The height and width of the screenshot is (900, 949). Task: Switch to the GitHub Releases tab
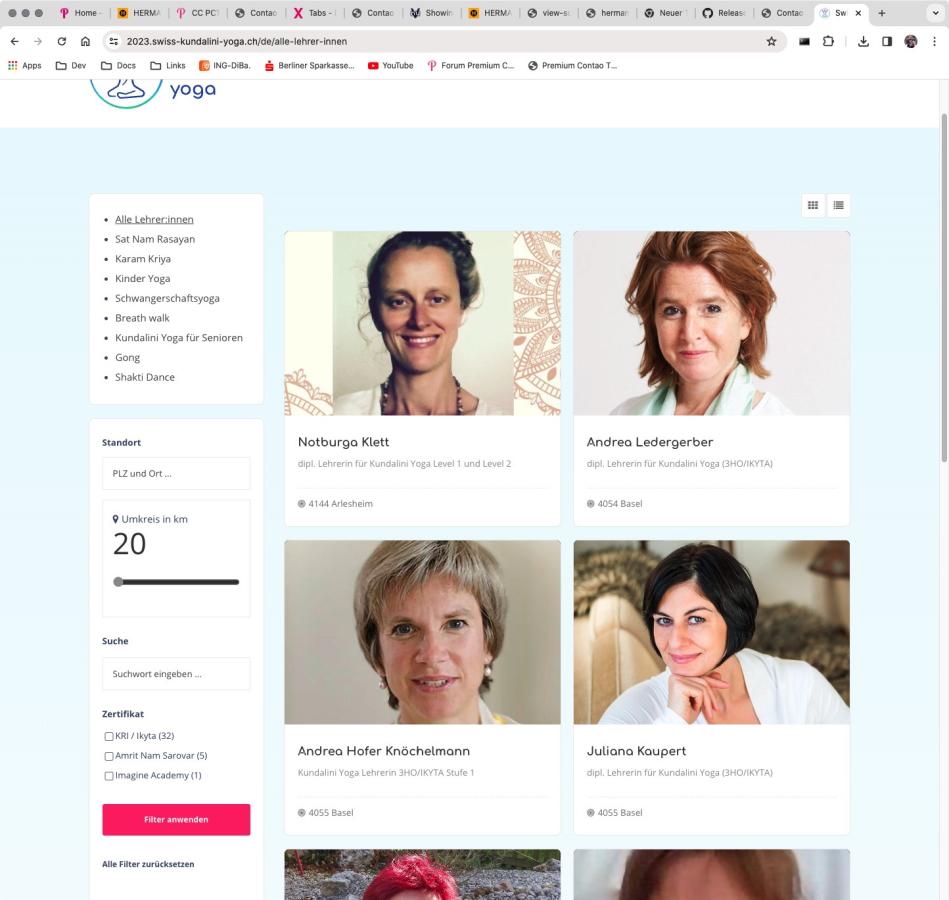[724, 13]
